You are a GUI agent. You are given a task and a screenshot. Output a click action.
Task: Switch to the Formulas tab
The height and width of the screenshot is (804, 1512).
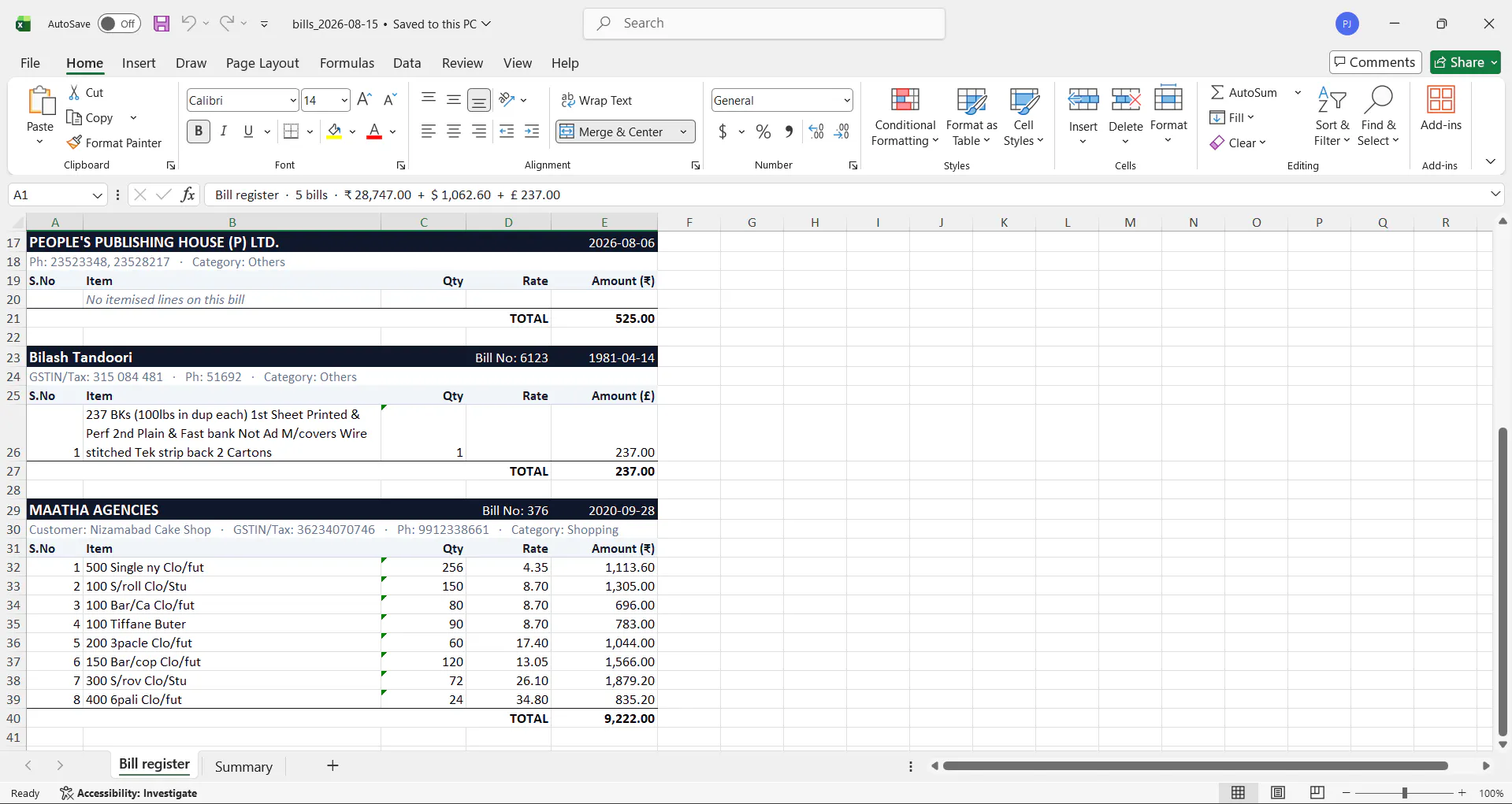pos(347,63)
